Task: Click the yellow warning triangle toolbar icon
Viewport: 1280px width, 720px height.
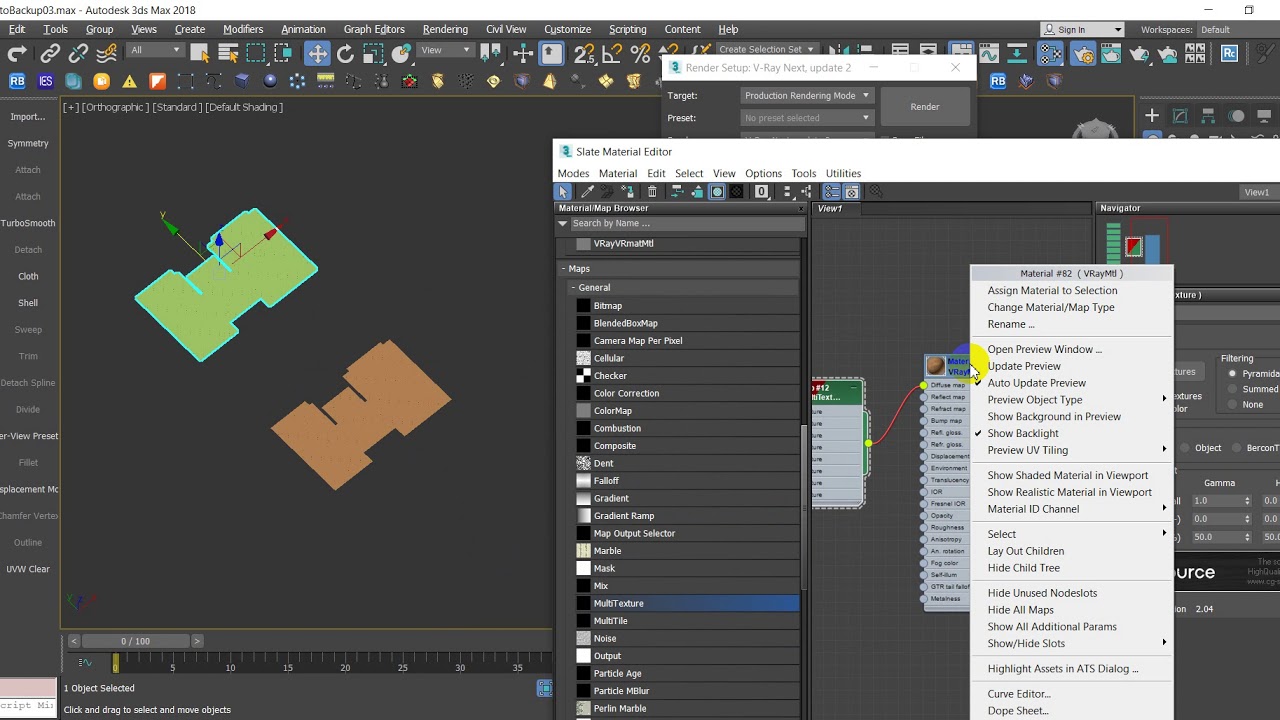Action: [129, 81]
